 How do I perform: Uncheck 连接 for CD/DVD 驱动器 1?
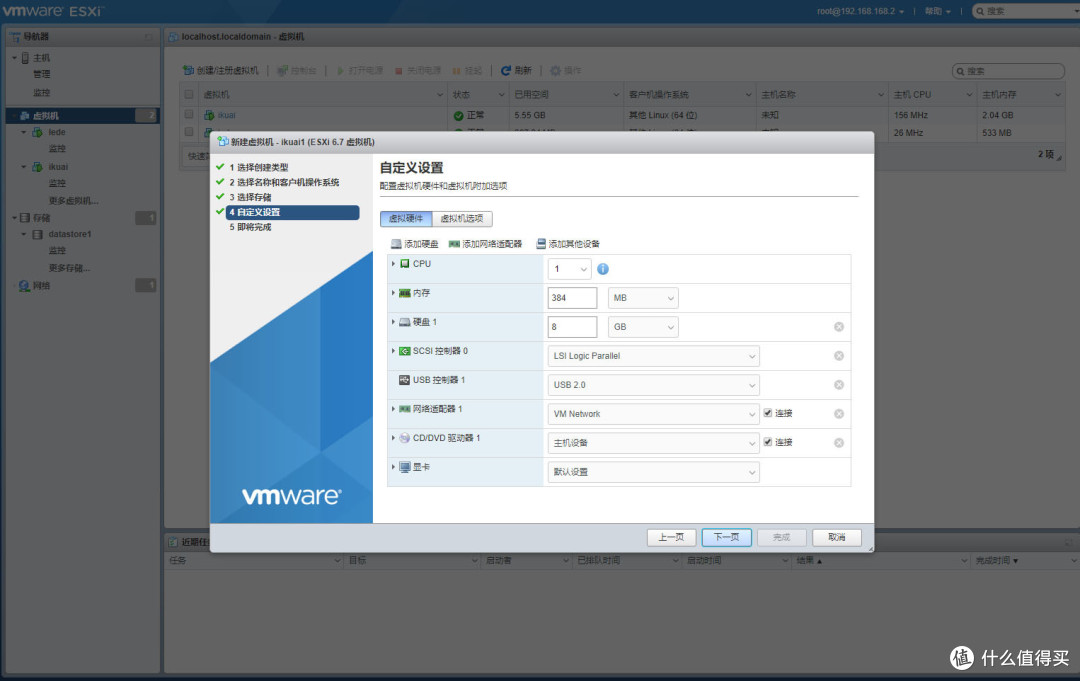[x=767, y=442]
